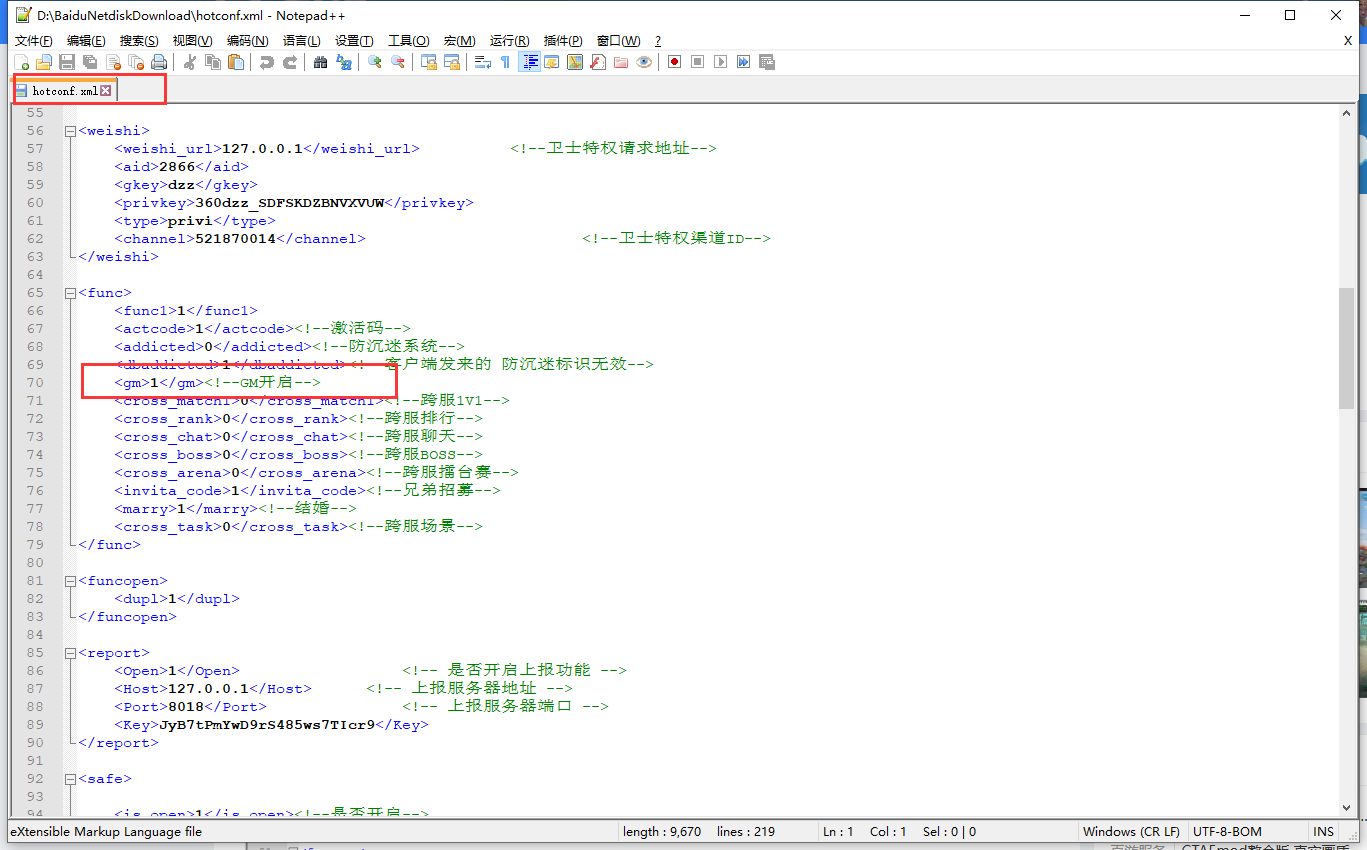Viewport: 1367px width, 850px height.
Task: Open the 语言(L) menu
Action: (x=301, y=41)
